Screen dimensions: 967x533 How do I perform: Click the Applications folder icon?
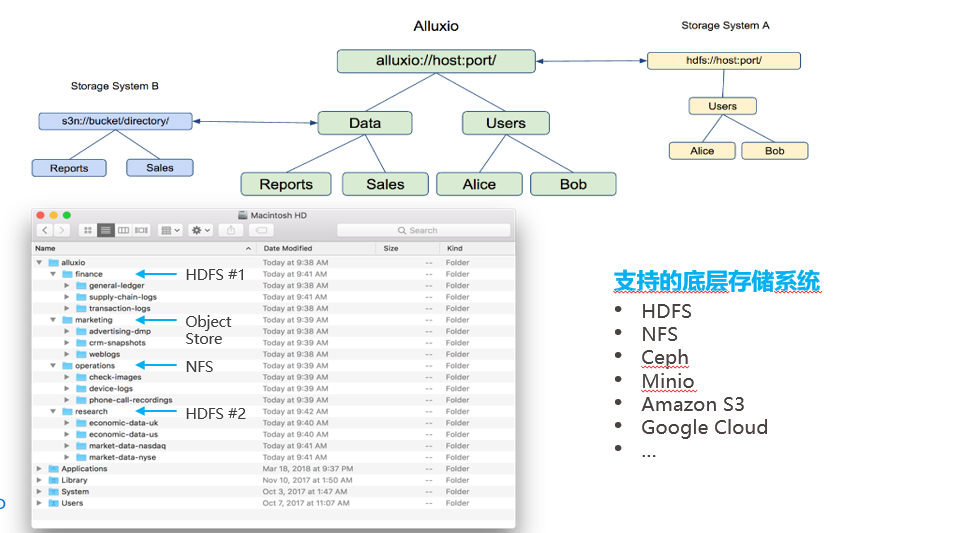(54, 469)
